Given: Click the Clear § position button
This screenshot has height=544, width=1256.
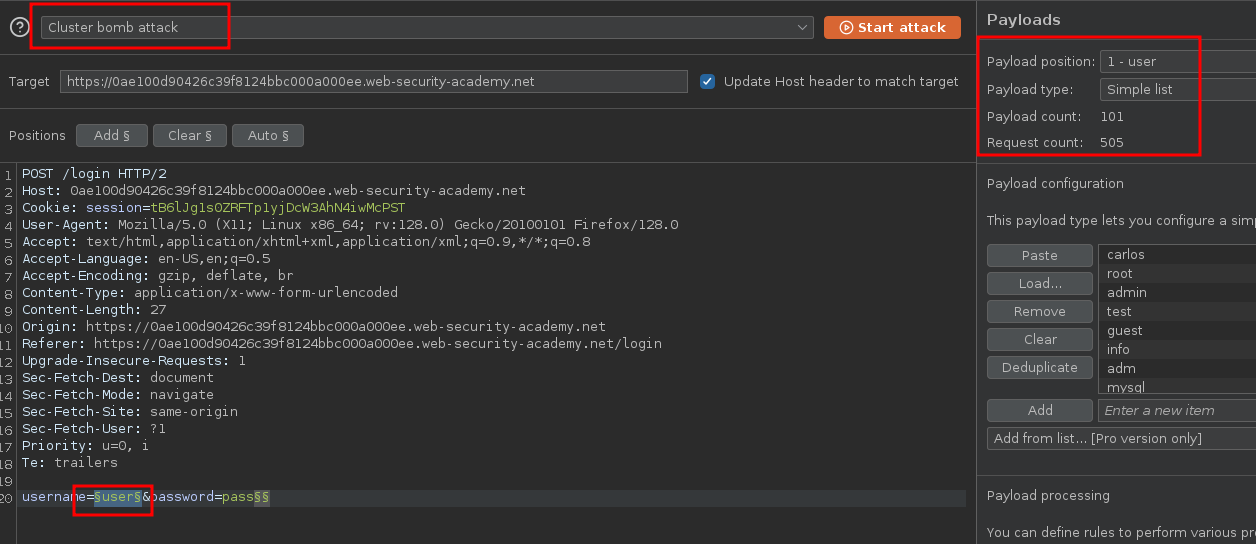Looking at the screenshot, I should tap(189, 135).
